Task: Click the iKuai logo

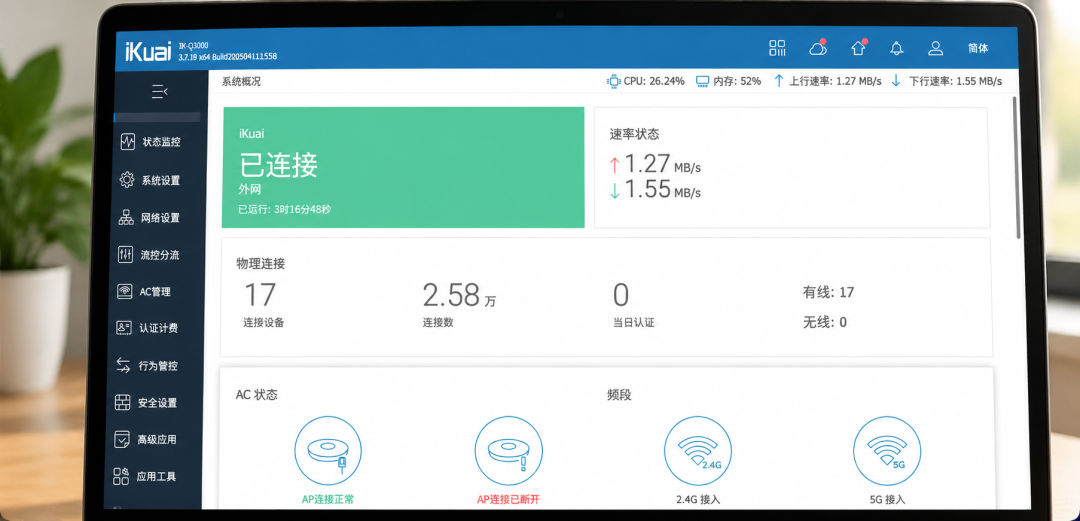Action: pyautogui.click(x=148, y=52)
